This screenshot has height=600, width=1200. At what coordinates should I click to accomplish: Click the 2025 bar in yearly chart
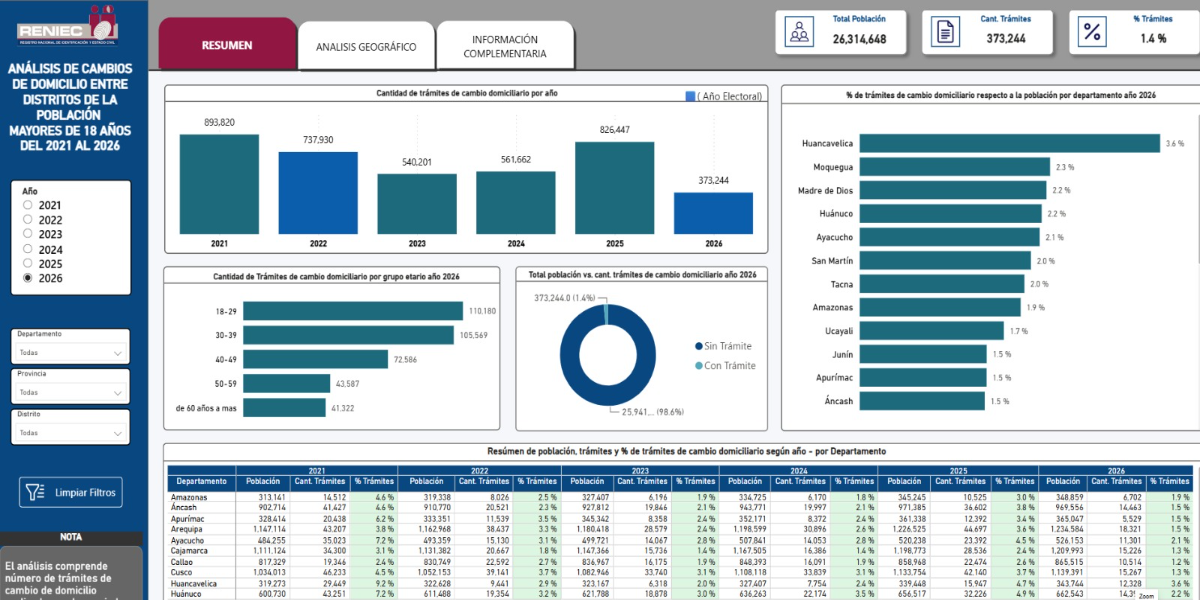[614, 188]
